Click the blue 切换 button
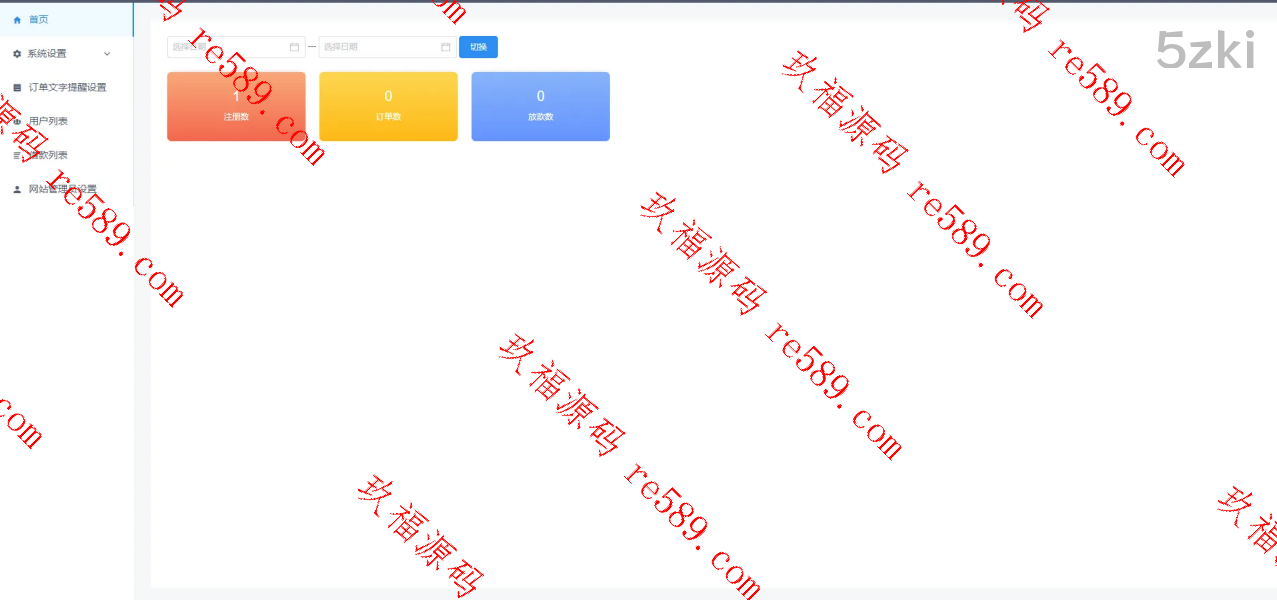The height and width of the screenshot is (600, 1277). coord(478,47)
